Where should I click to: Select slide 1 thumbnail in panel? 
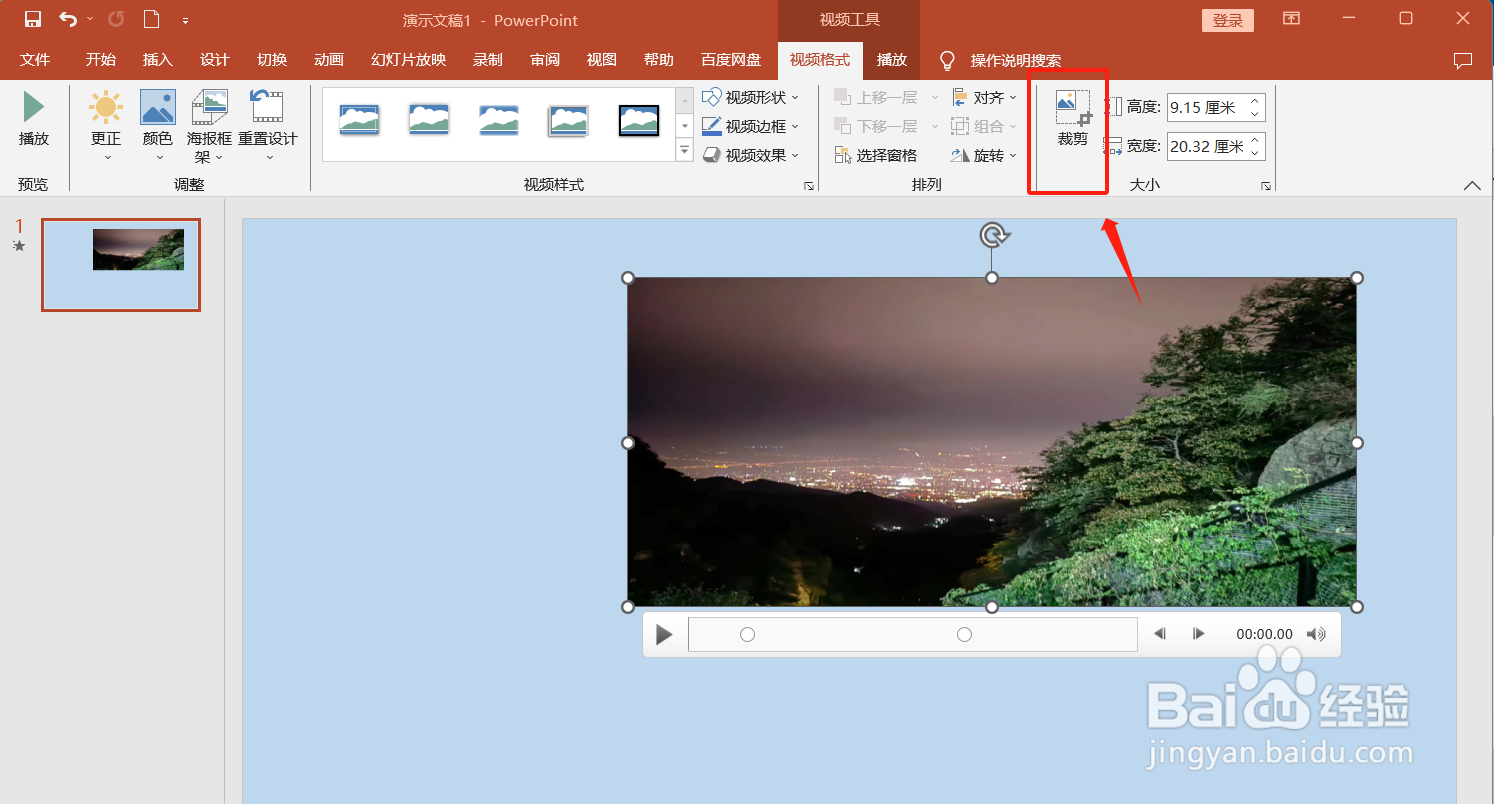tap(121, 265)
